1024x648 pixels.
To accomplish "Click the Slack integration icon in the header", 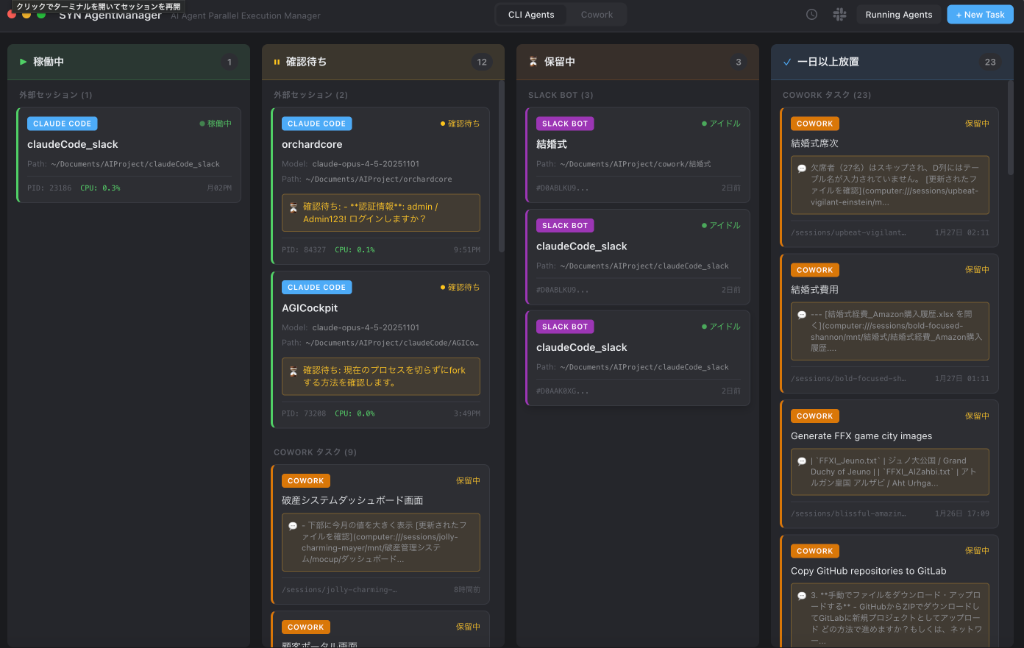I will pyautogui.click(x=839, y=14).
